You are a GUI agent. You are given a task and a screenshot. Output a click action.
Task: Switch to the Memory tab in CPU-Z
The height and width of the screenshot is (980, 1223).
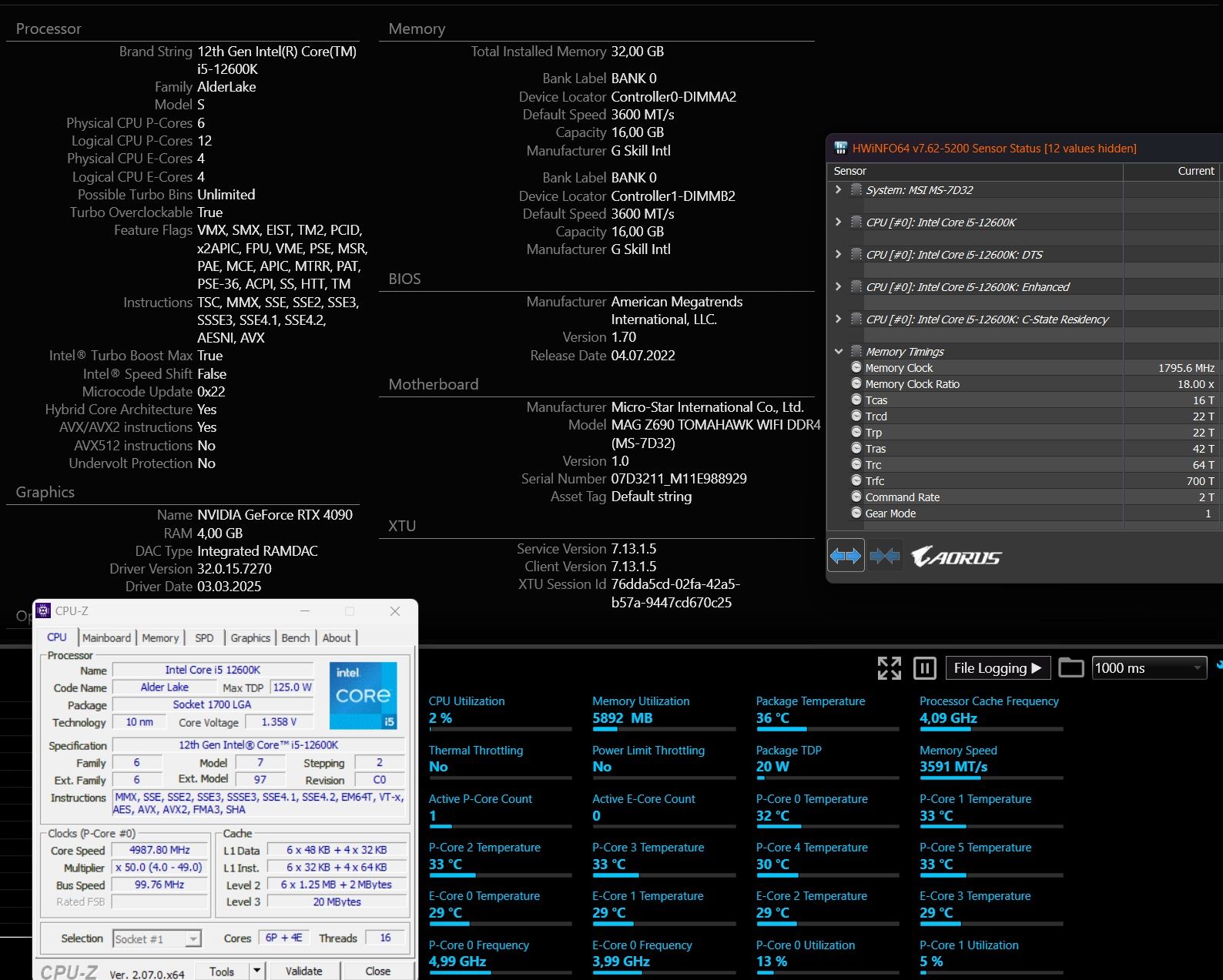(160, 638)
